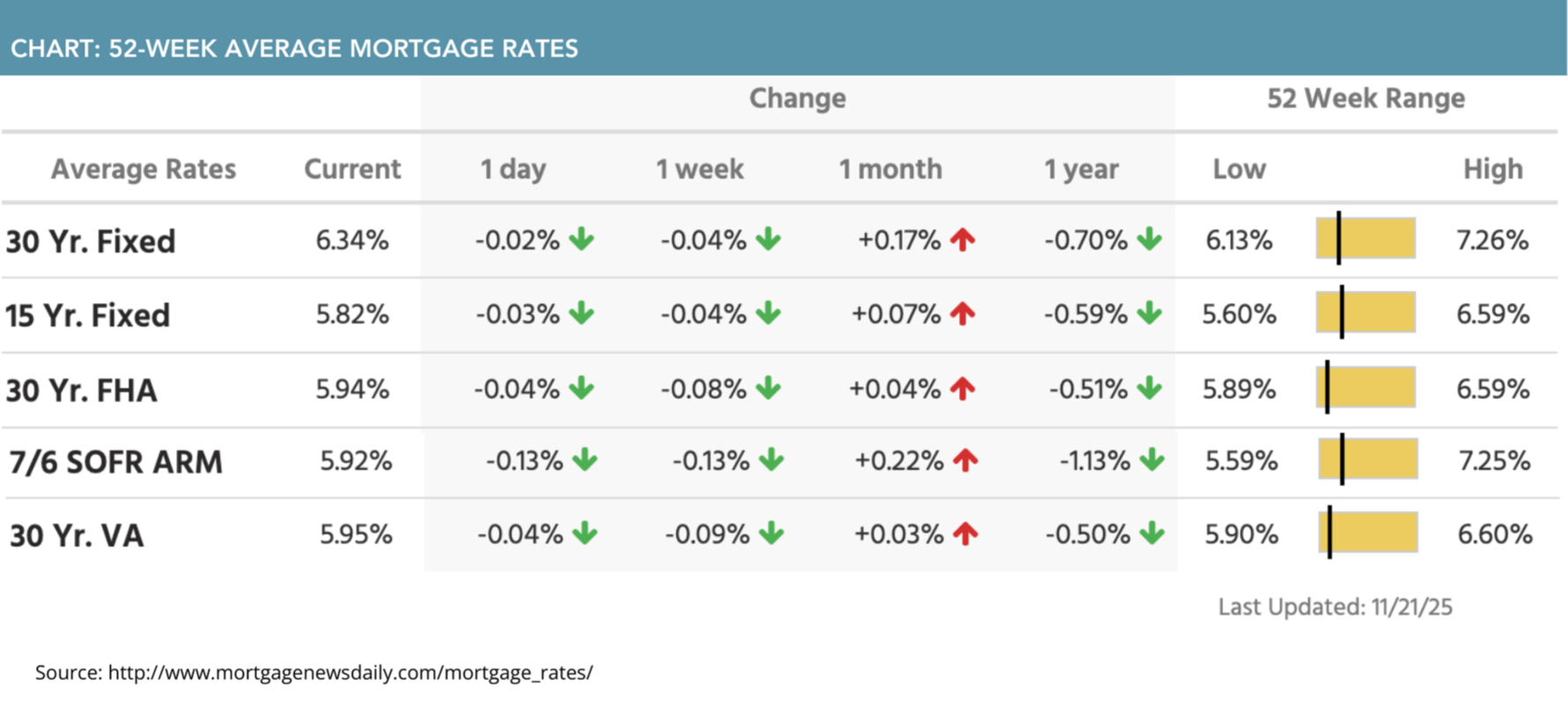Click the Current column header
This screenshot has height=702, width=1568.
(x=352, y=169)
